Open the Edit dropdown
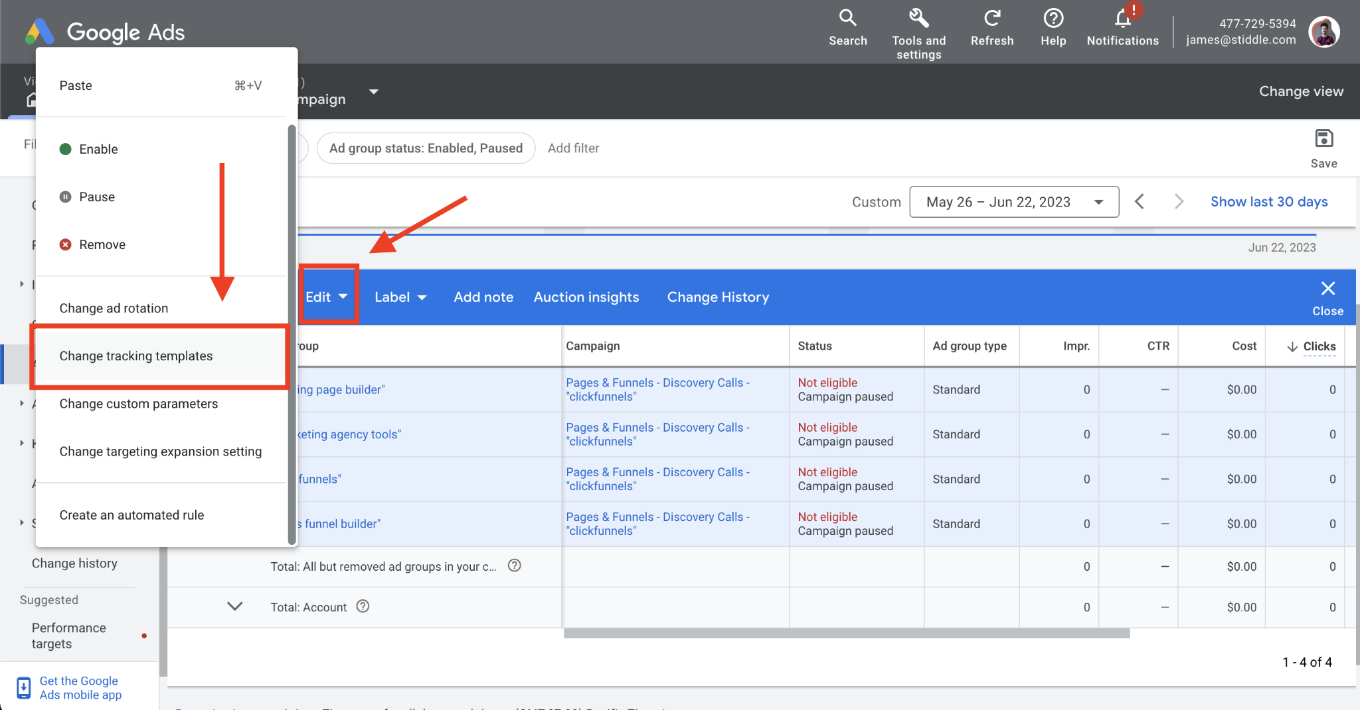 pyautogui.click(x=328, y=297)
